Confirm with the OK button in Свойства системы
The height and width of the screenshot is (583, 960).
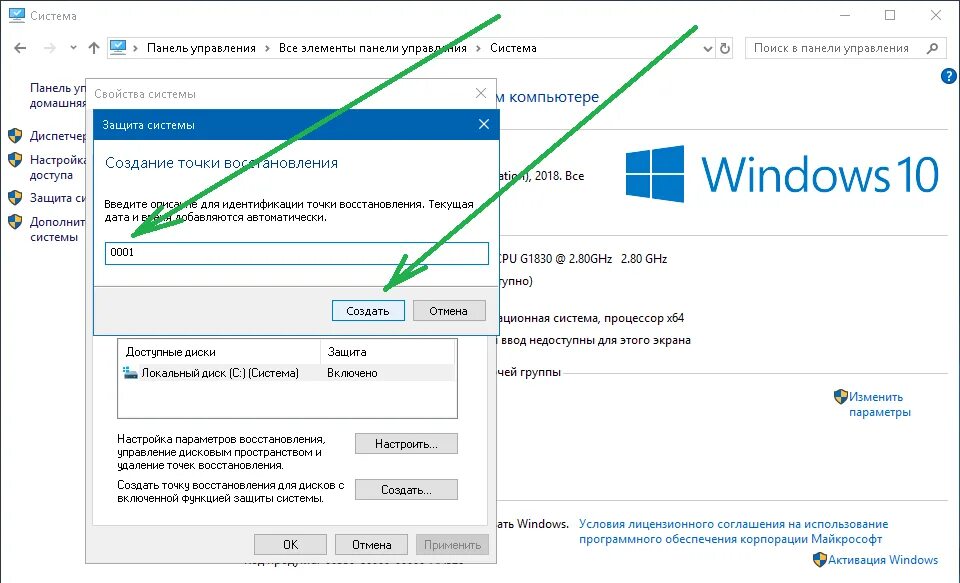[290, 544]
